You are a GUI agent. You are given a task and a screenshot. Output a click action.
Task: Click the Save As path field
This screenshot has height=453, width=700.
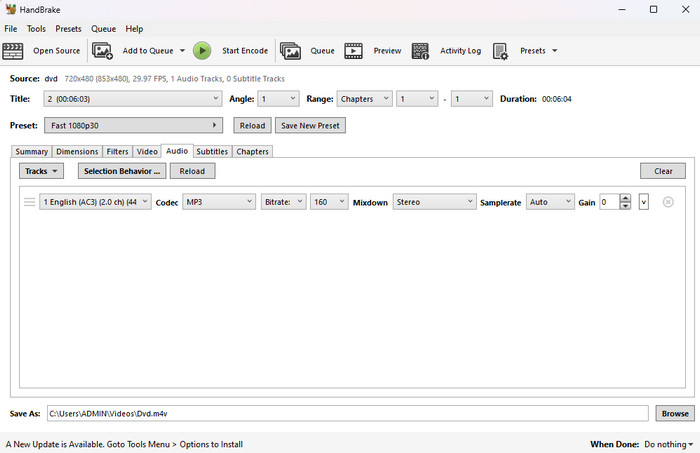347,414
